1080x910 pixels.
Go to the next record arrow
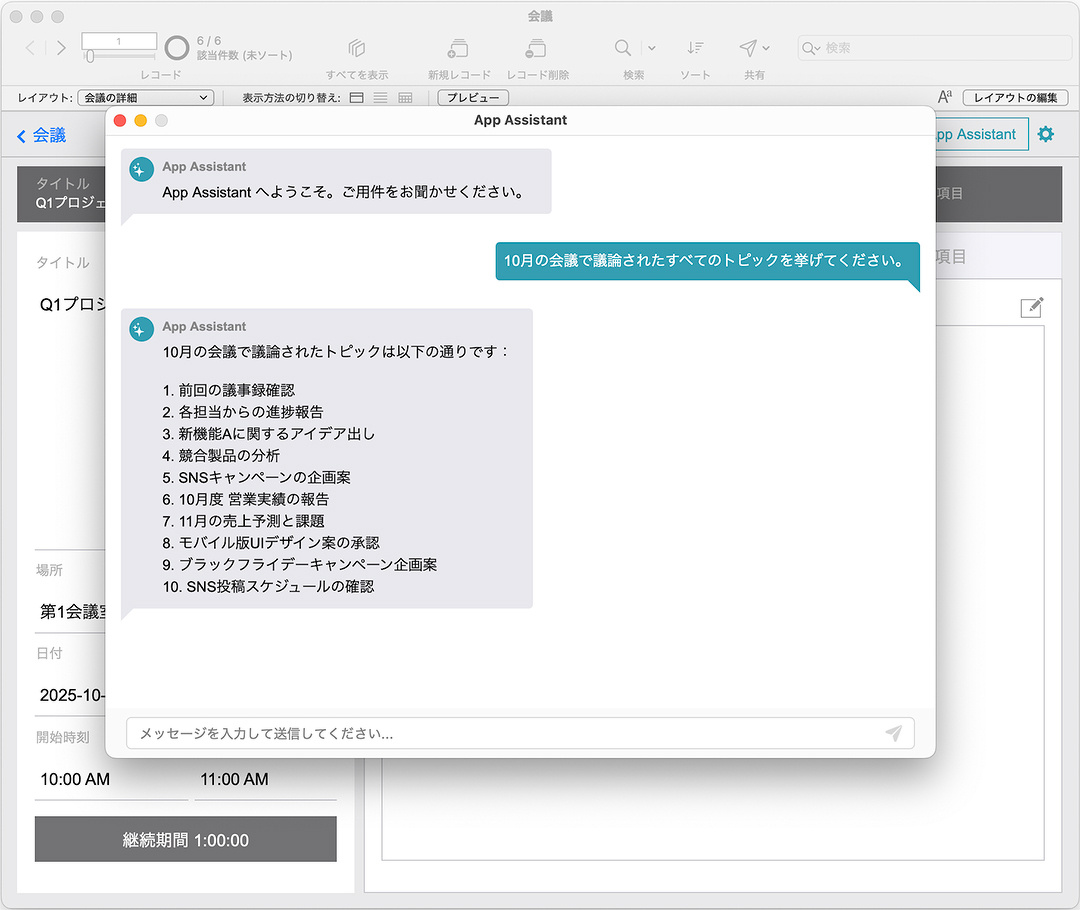click(62, 48)
